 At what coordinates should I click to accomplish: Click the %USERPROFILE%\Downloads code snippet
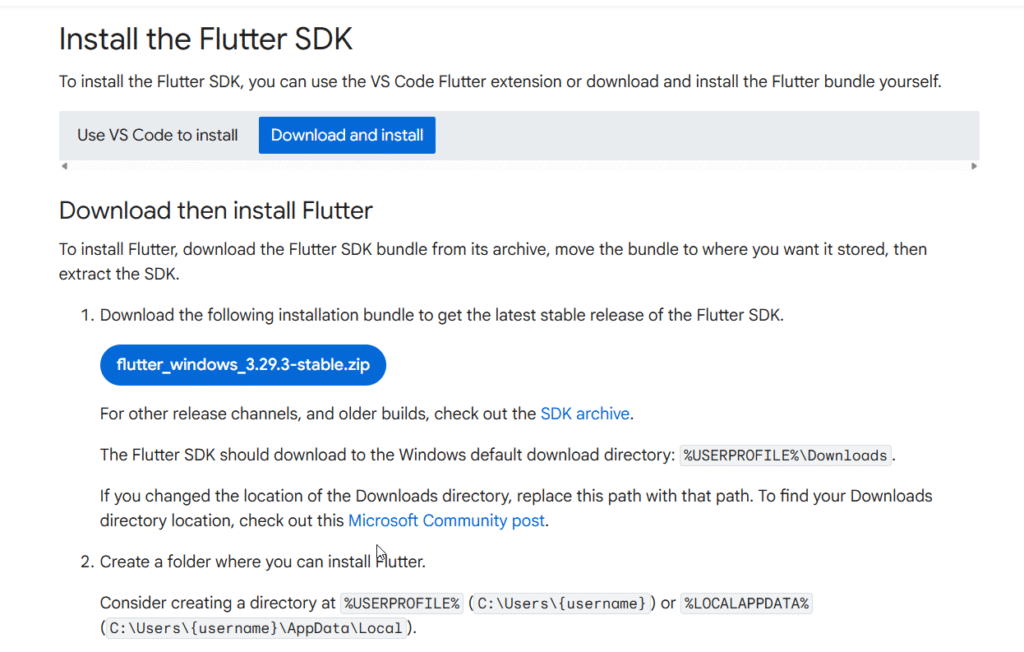785,455
